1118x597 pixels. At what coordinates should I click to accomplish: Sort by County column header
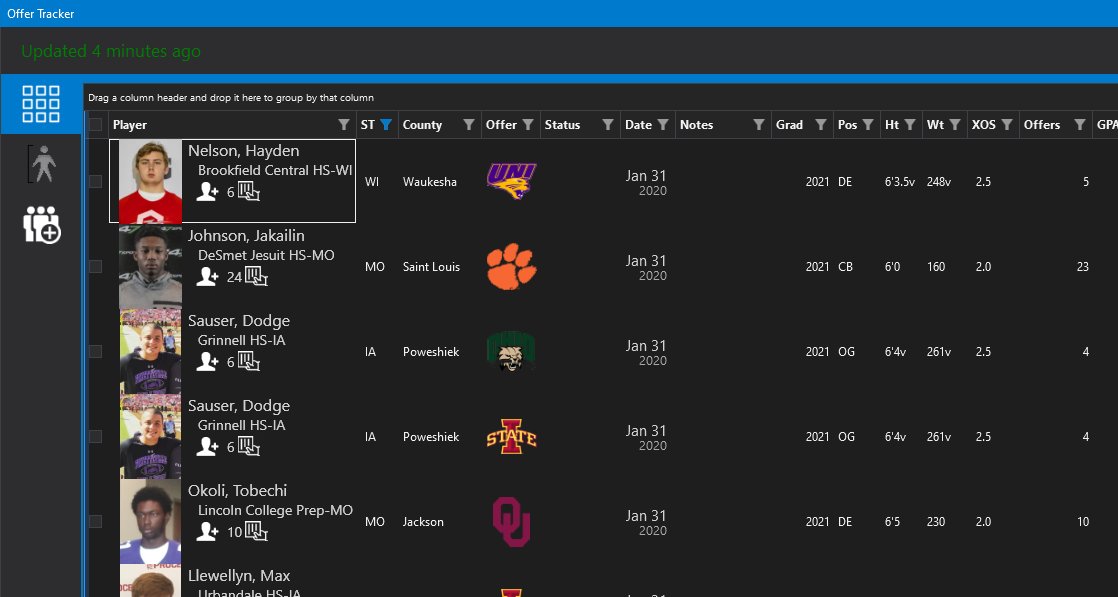(x=422, y=125)
